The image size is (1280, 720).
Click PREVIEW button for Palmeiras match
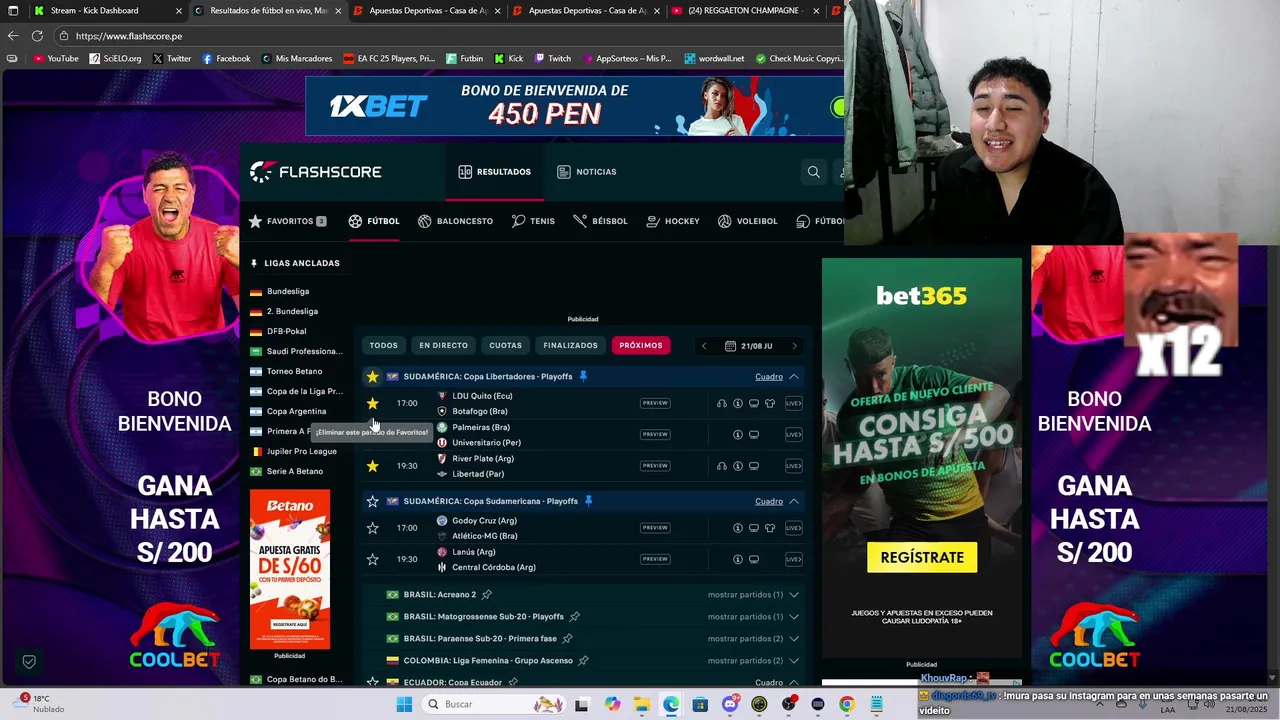[655, 434]
